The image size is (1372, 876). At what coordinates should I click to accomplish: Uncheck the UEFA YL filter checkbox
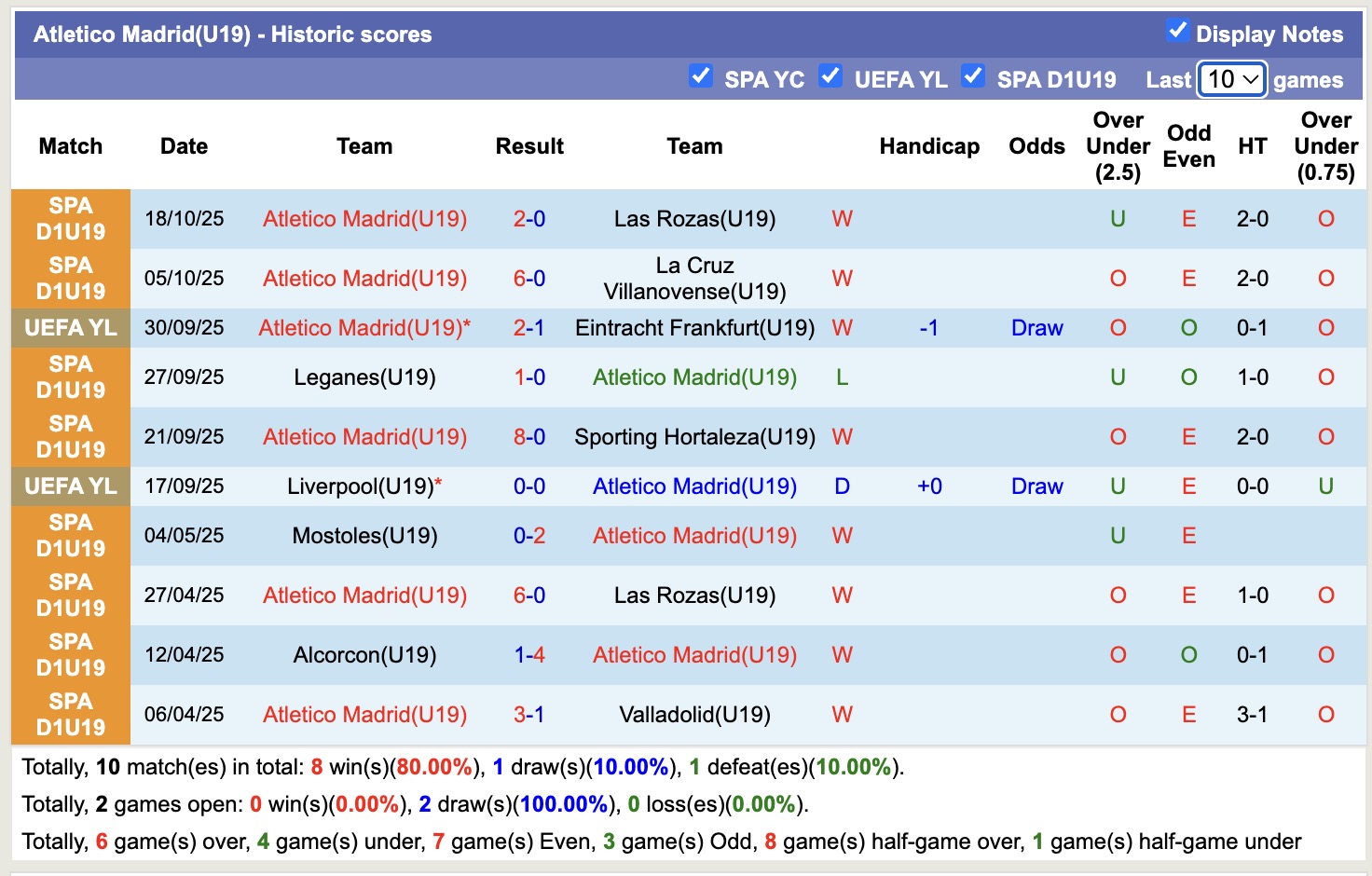[830, 75]
